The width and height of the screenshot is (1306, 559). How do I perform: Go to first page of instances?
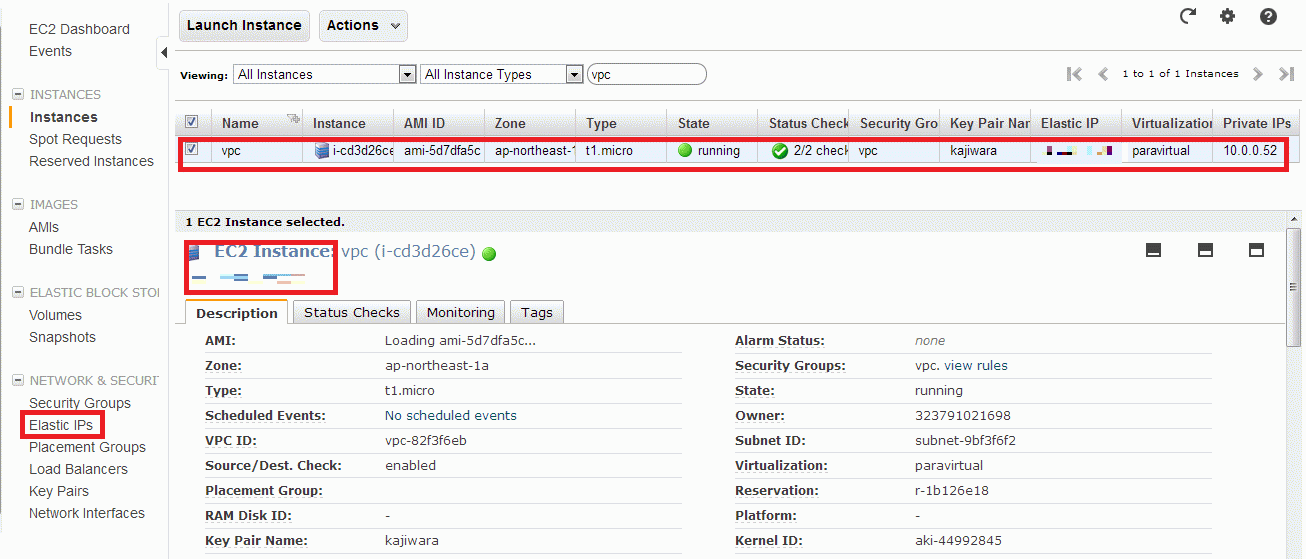[1075, 74]
